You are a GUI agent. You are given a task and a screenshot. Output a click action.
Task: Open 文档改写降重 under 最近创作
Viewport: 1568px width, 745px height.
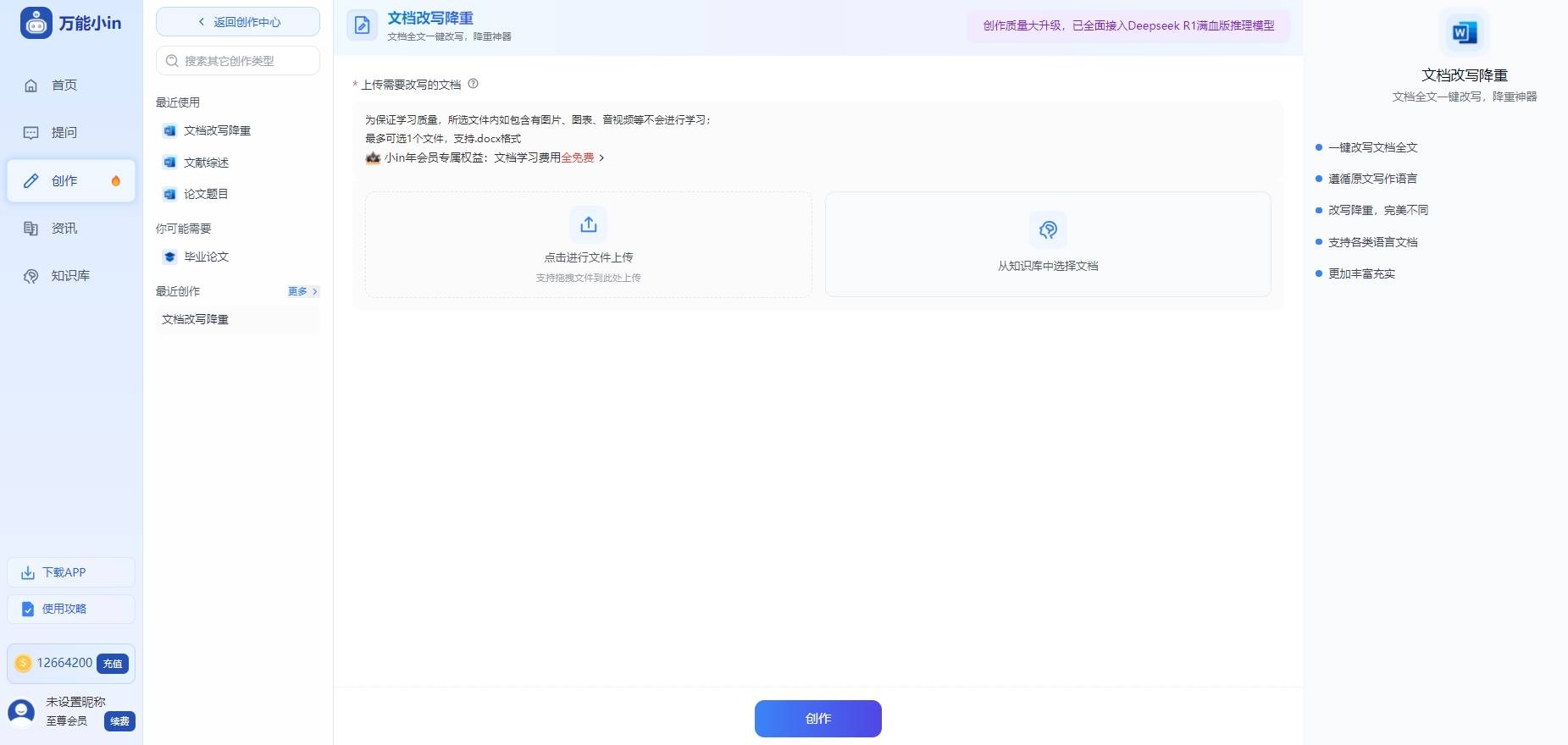pyautogui.click(x=238, y=319)
